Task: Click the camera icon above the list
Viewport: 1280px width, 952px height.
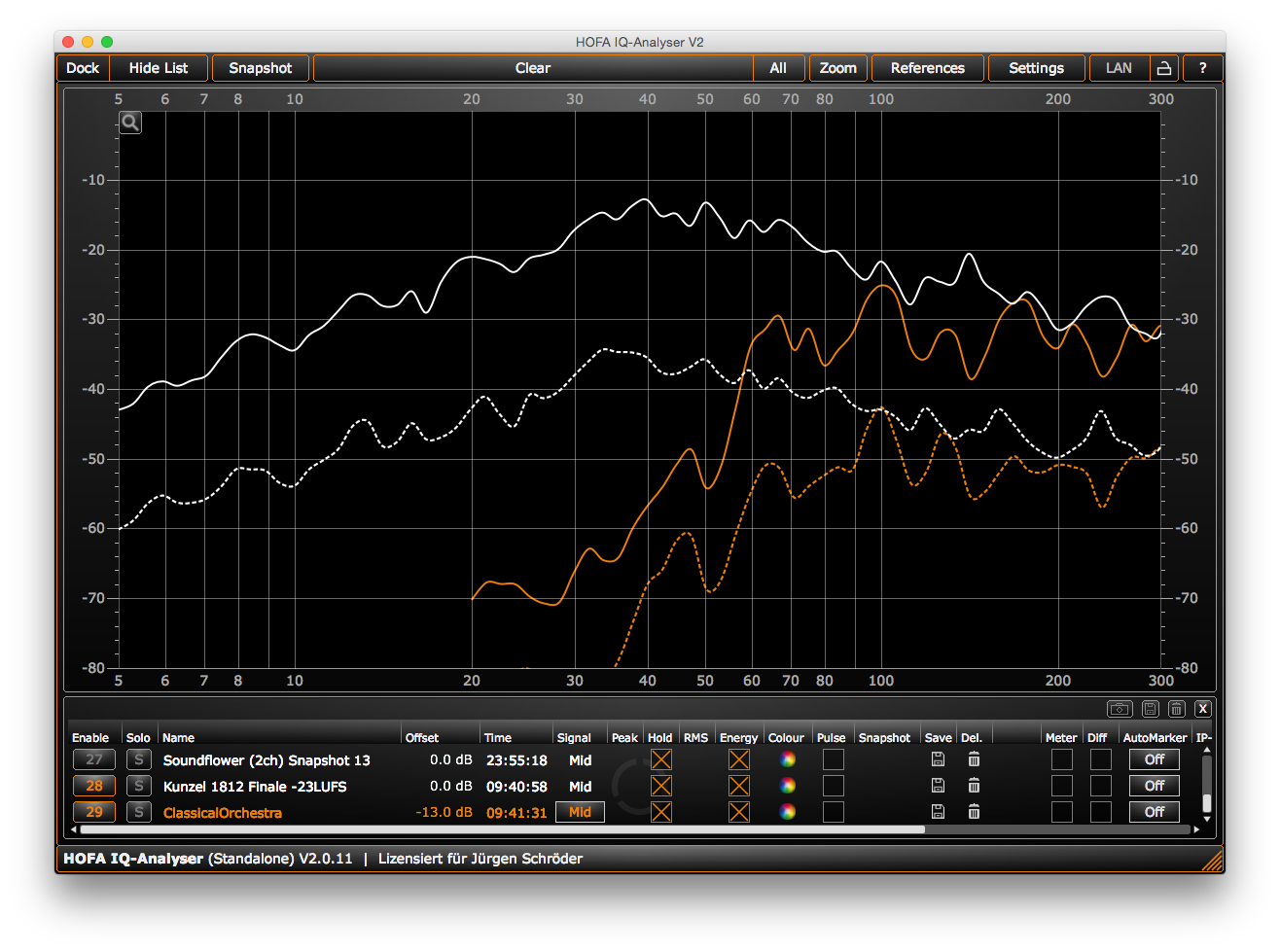Action: pyautogui.click(x=1120, y=709)
